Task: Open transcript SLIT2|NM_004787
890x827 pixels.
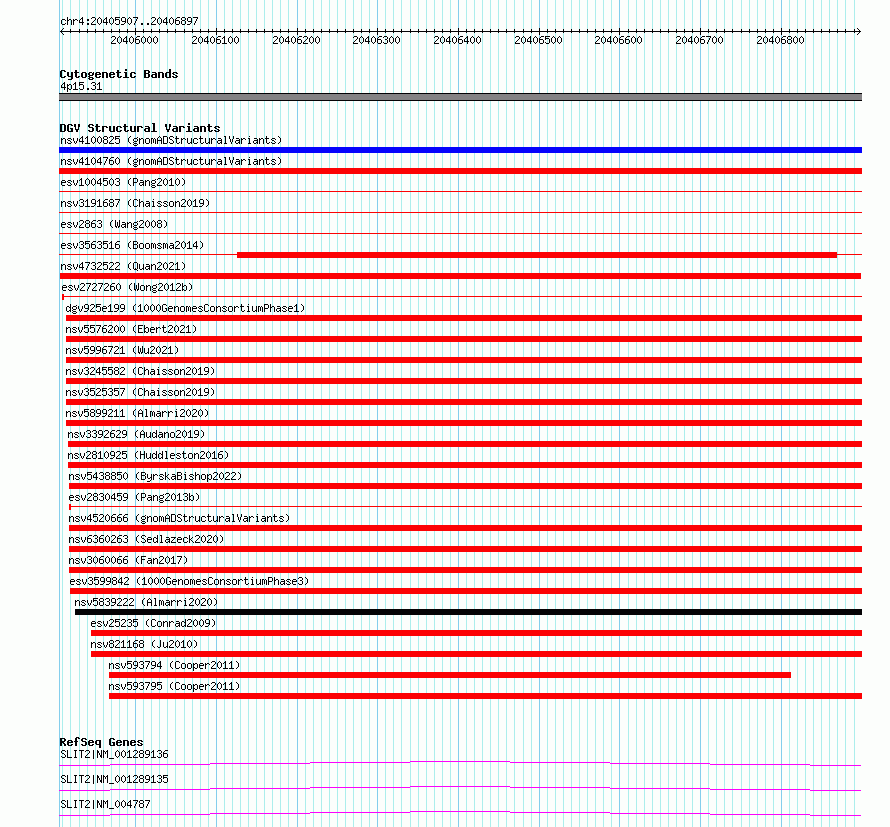Action: 105,804
